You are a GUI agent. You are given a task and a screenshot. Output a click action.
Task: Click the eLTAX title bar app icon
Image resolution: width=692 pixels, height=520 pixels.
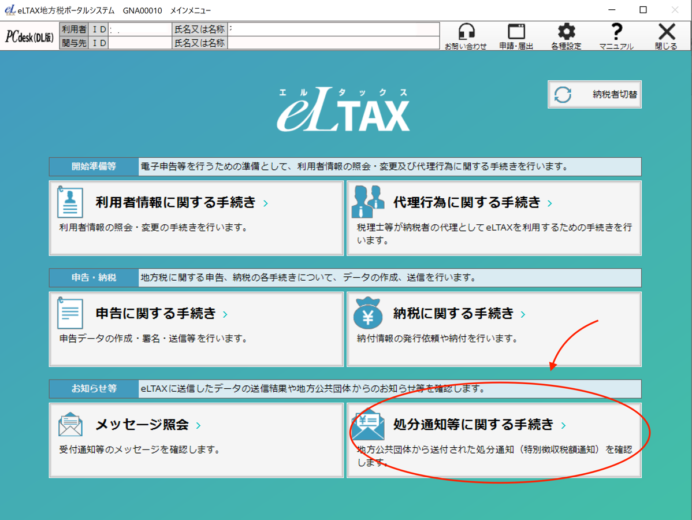tap(10, 10)
